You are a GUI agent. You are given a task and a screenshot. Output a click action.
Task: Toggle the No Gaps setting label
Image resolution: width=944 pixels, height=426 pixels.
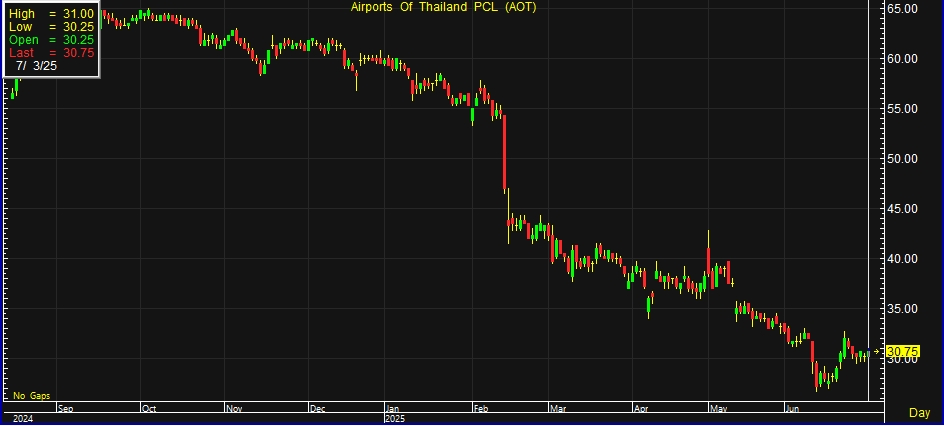click(x=31, y=396)
